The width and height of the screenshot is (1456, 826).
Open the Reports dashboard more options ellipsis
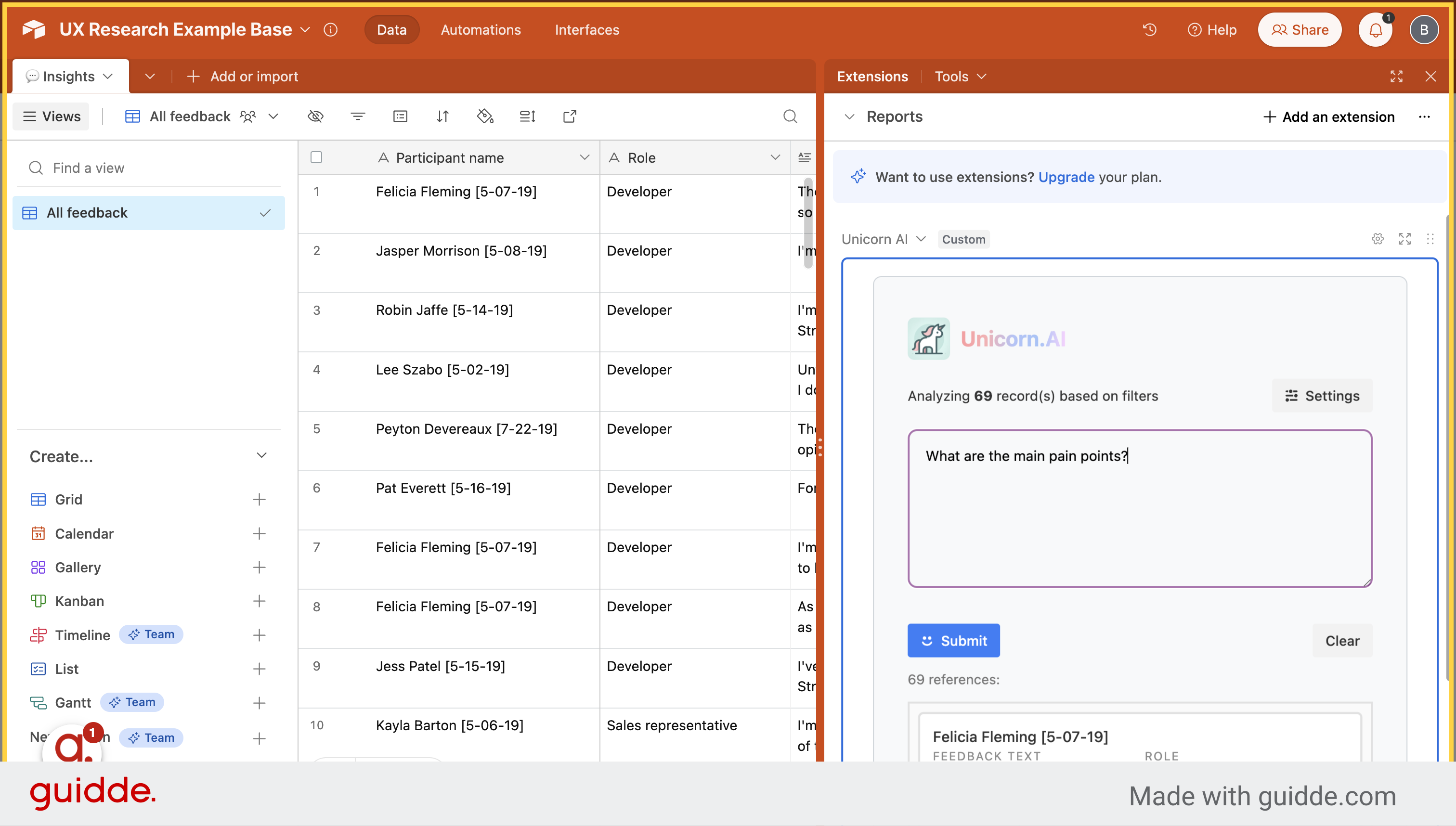[1424, 117]
